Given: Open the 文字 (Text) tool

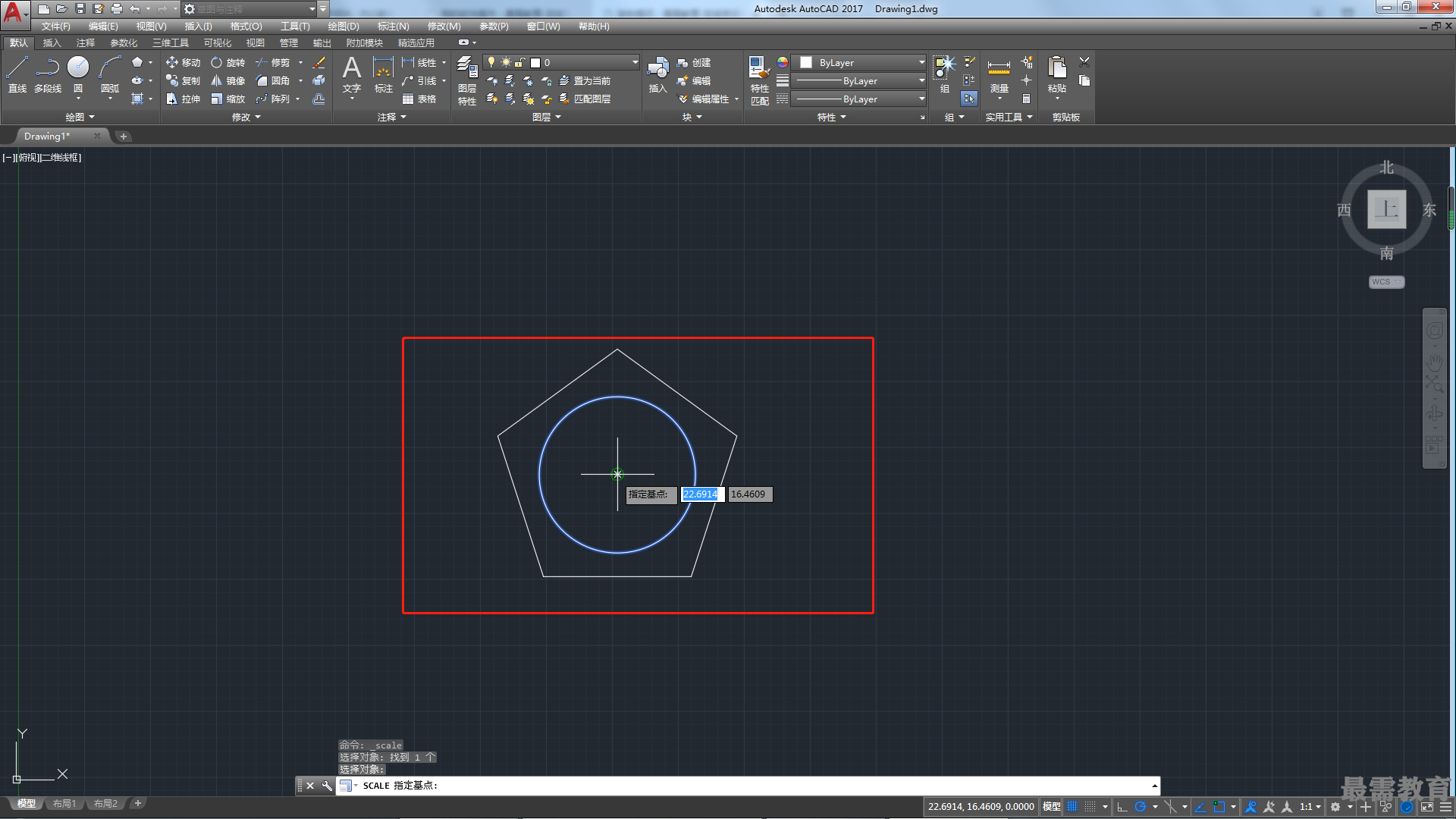Looking at the screenshot, I should (x=352, y=74).
